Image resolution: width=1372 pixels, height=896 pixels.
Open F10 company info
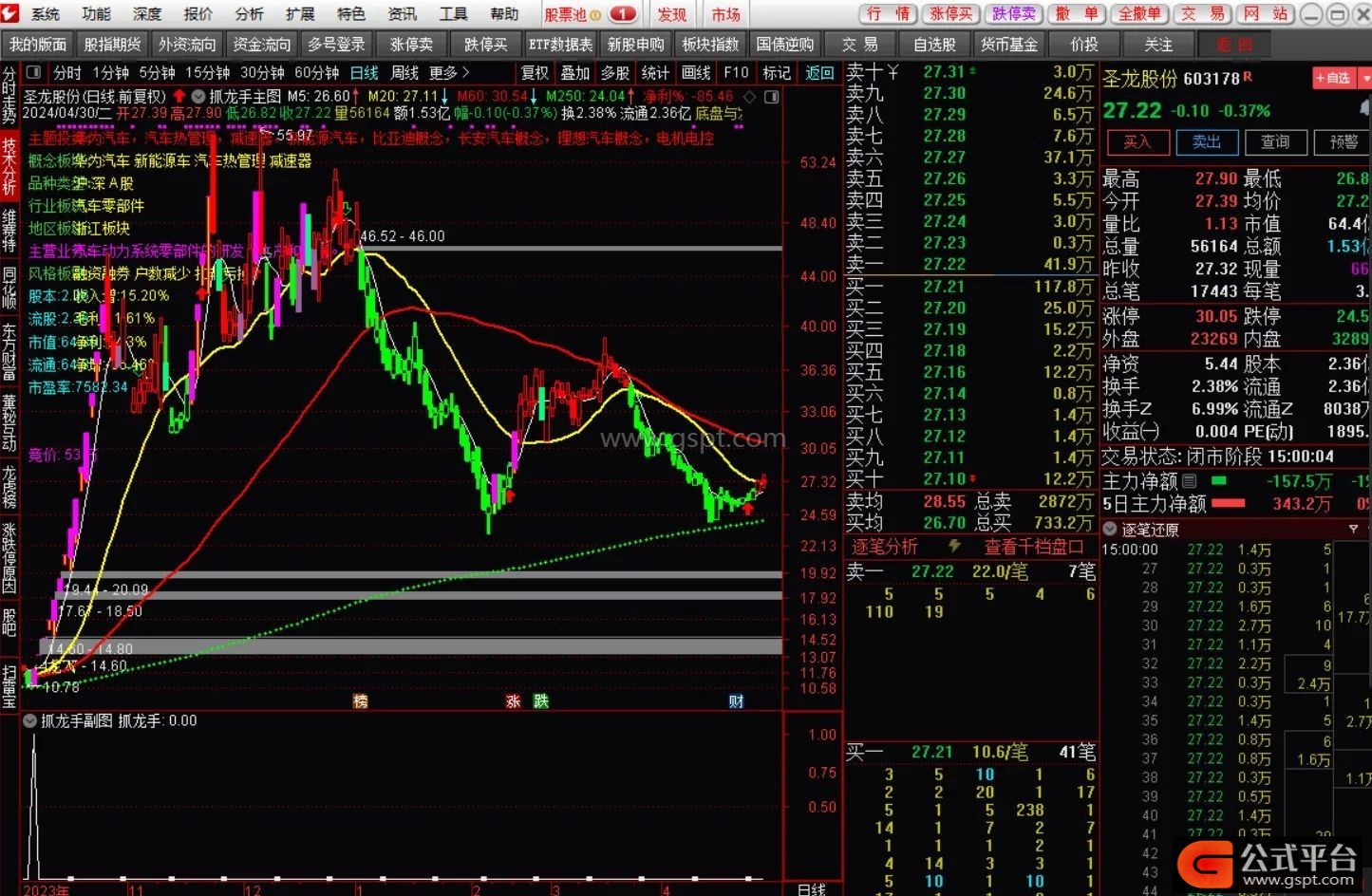pos(736,73)
